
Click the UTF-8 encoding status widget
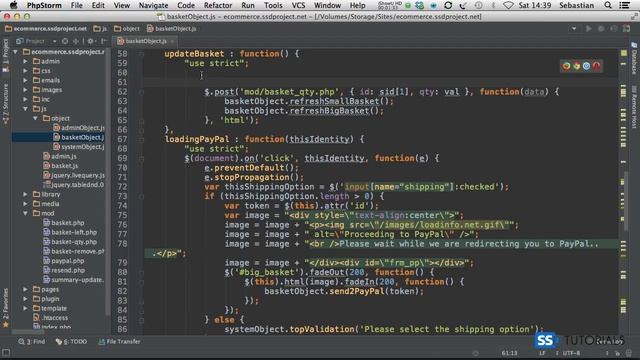[571, 353]
